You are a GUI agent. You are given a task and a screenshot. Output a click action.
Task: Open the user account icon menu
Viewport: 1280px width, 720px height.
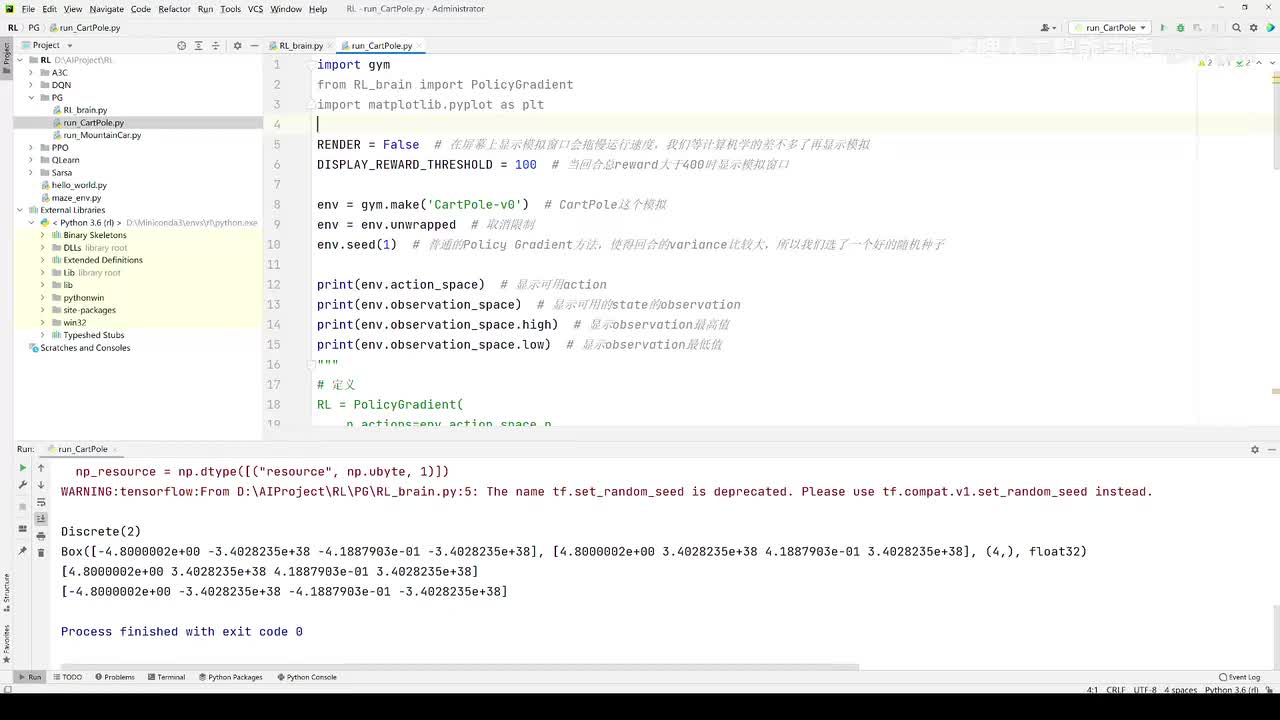(1048, 28)
